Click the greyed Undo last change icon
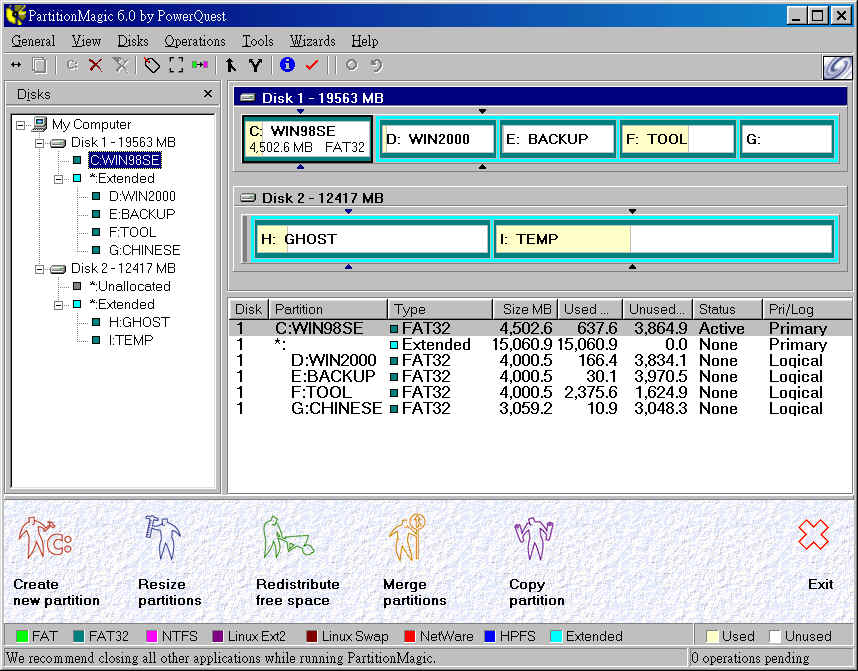The height and width of the screenshot is (671, 858). tap(376, 65)
